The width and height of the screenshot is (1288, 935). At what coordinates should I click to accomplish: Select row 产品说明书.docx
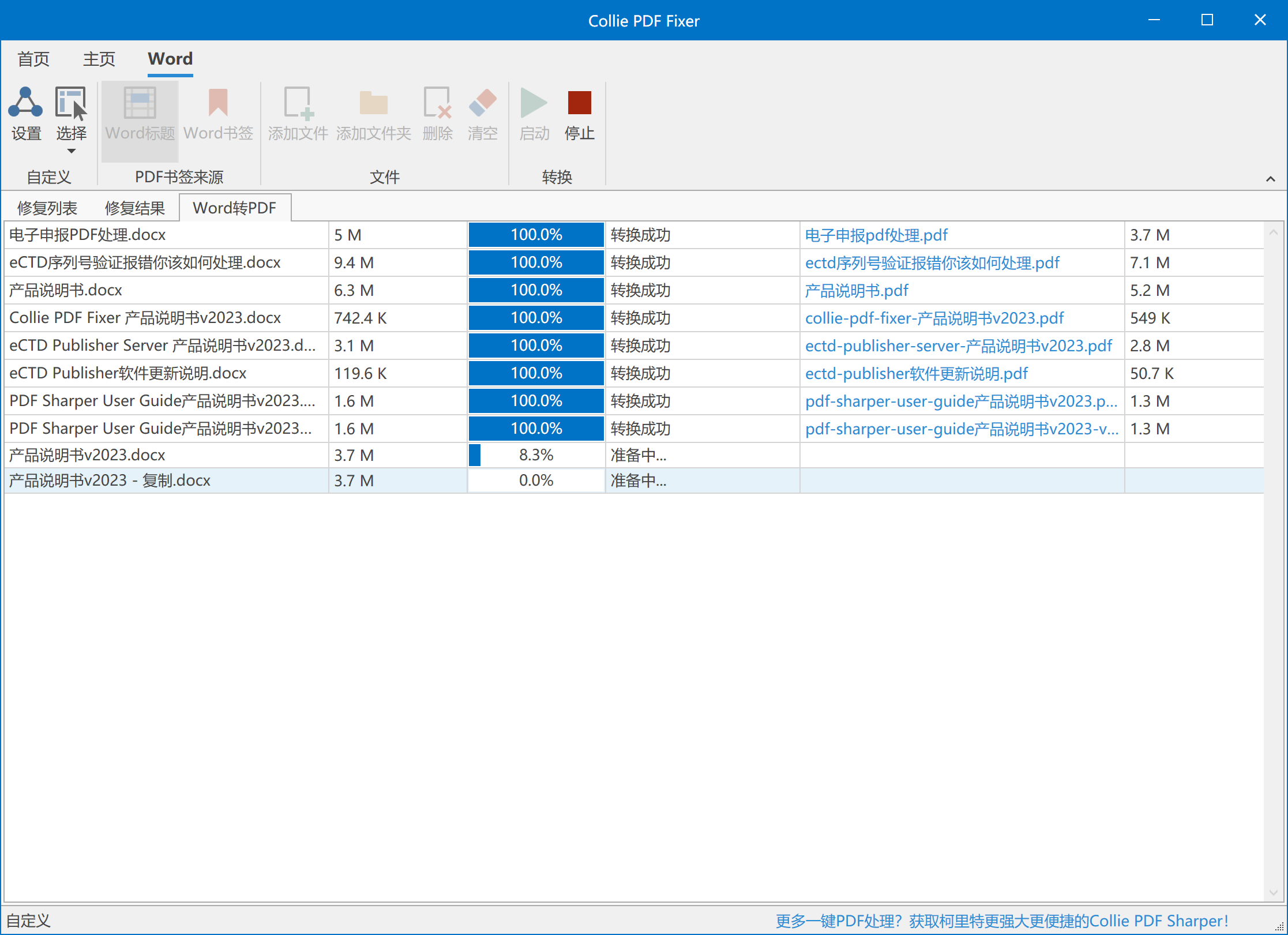click(x=633, y=290)
